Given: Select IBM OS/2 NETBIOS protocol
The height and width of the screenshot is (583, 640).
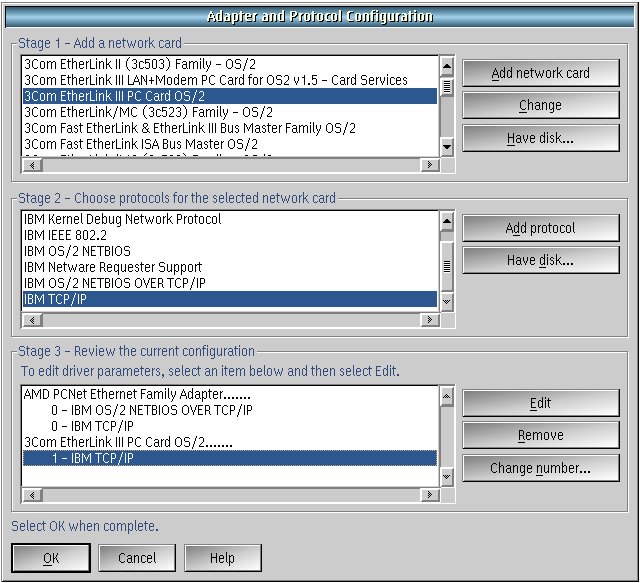Looking at the screenshot, I should pyautogui.click(x=230, y=251).
